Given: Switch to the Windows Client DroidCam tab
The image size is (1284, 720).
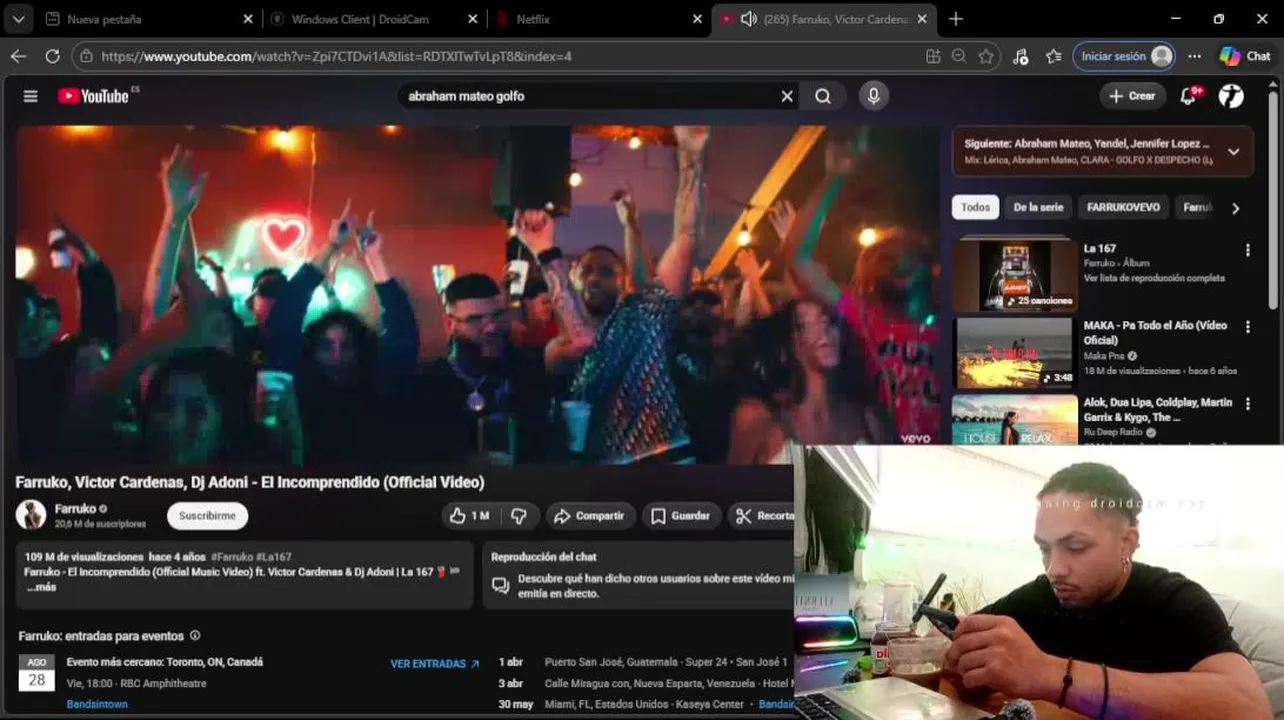Looking at the screenshot, I should [x=374, y=19].
